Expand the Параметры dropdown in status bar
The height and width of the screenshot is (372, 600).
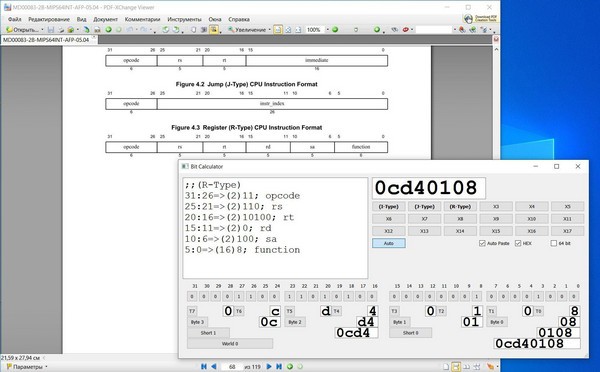pyautogui.click(x=46, y=367)
